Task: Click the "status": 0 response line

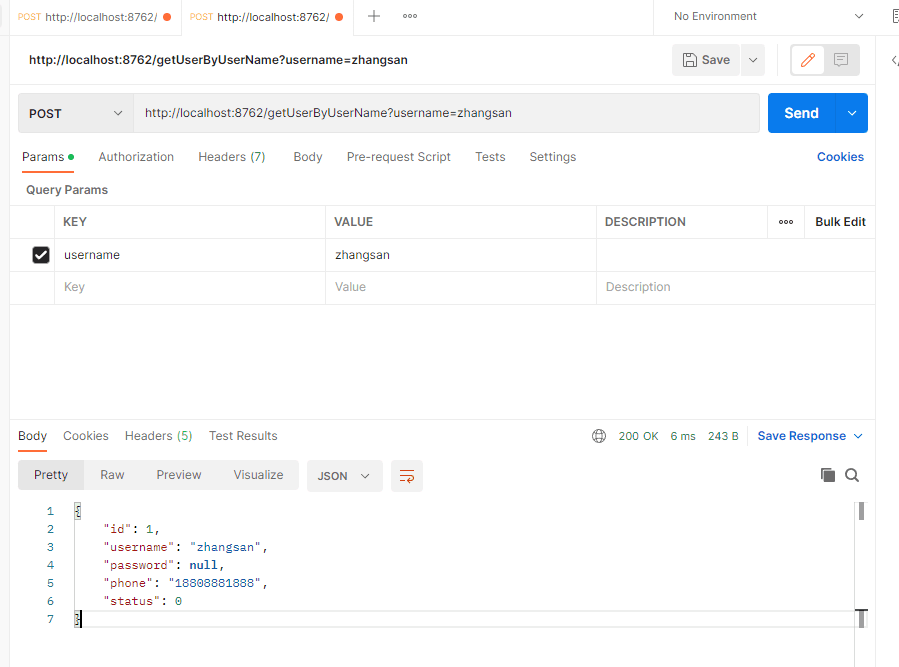Action: tap(142, 601)
